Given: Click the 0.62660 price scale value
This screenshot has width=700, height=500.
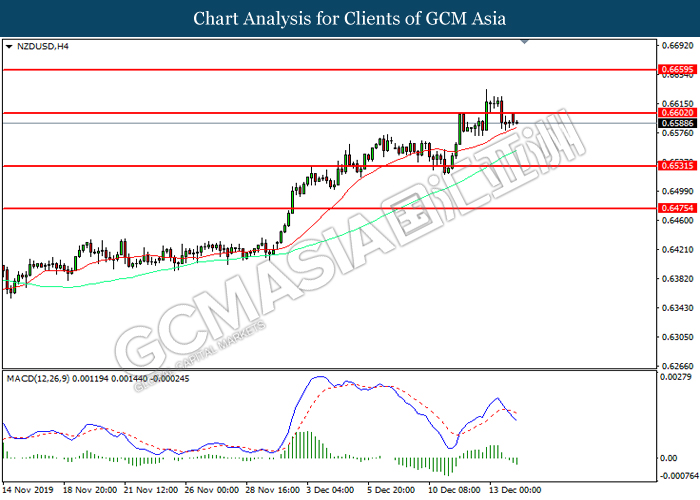Looking at the screenshot, I should pos(678,366).
